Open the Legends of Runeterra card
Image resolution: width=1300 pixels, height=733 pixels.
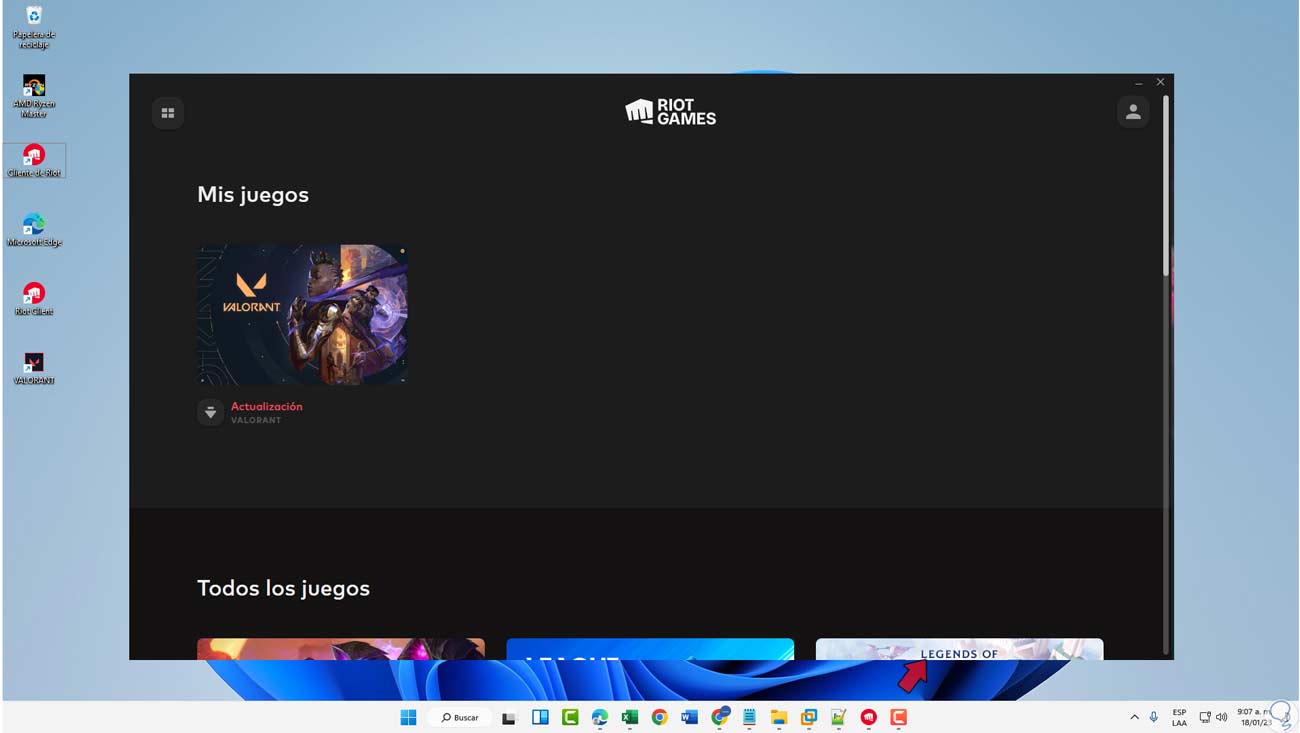pyautogui.click(x=959, y=649)
